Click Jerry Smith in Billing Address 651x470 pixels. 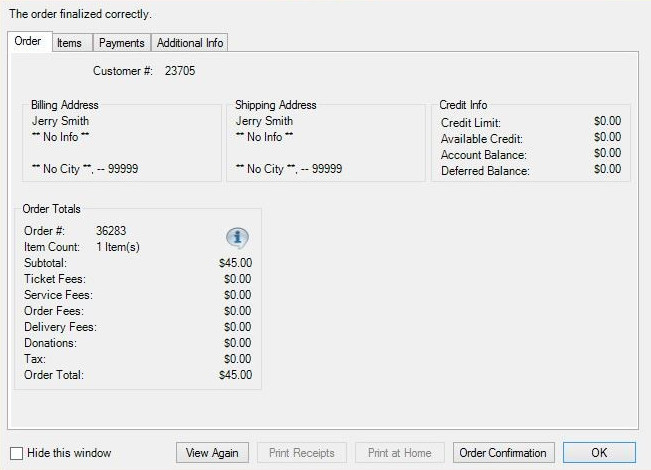click(x=60, y=121)
